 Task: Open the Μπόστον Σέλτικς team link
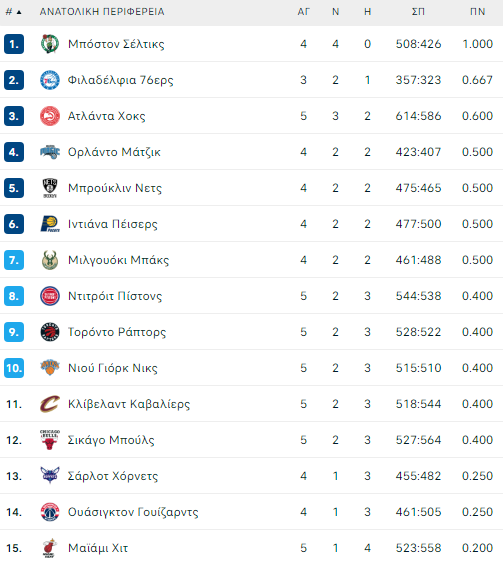(x=116, y=44)
